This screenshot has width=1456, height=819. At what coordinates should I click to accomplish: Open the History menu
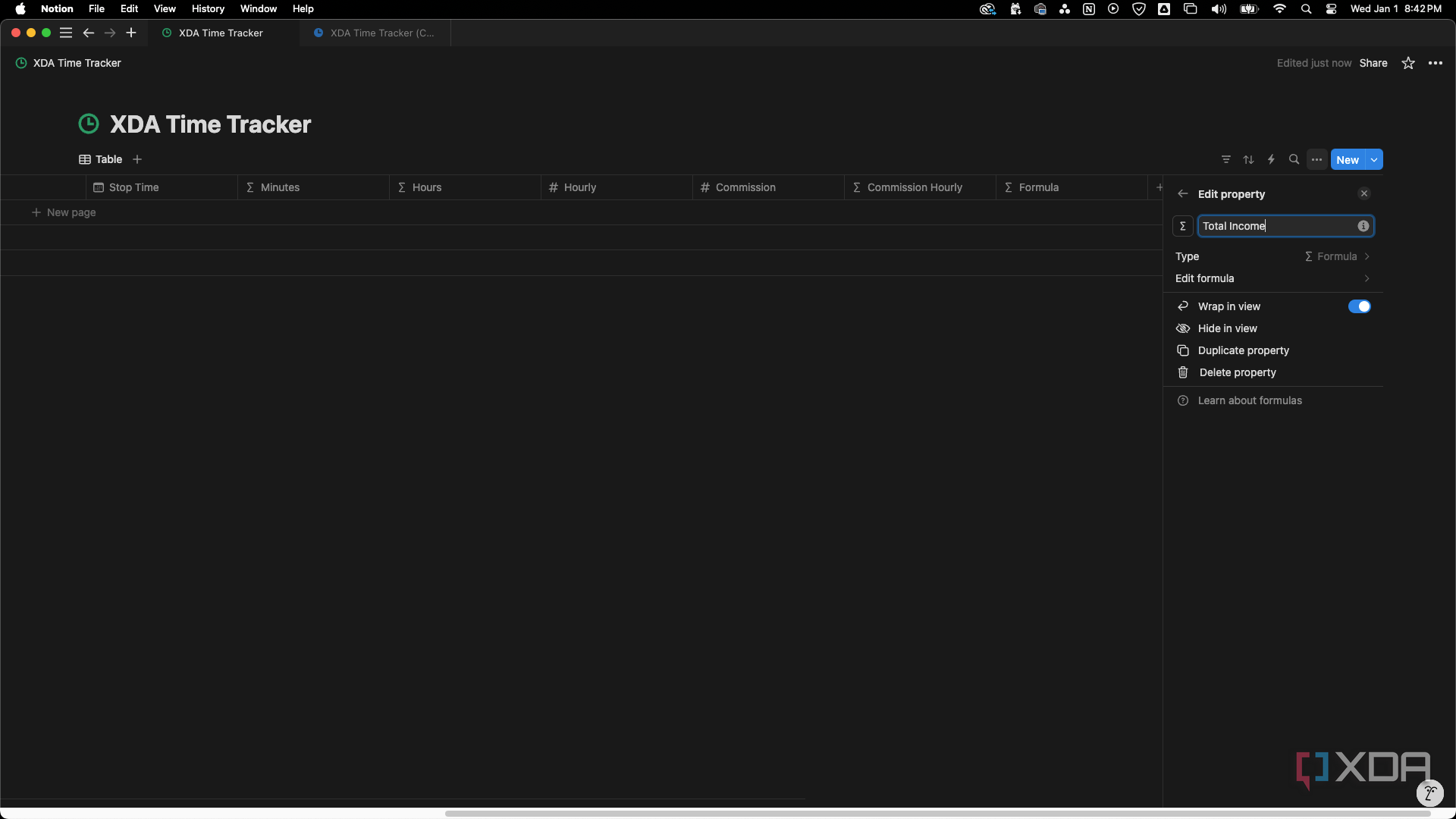pos(208,9)
